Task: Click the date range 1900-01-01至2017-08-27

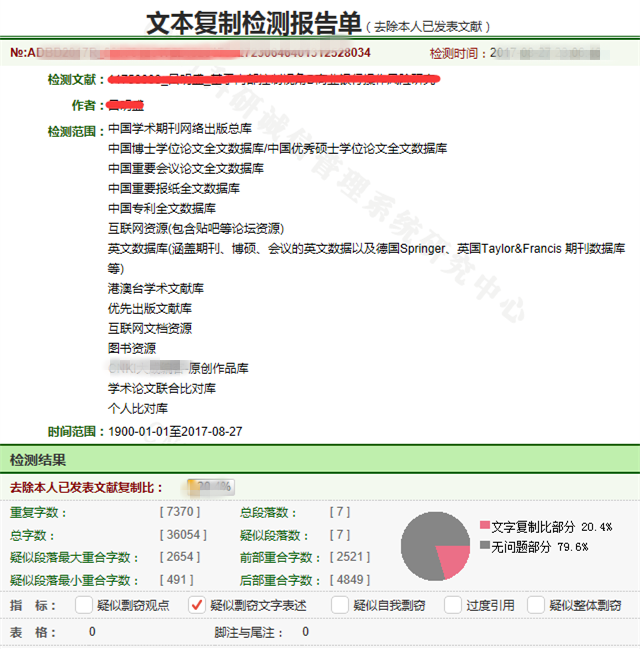Action: tap(175, 432)
